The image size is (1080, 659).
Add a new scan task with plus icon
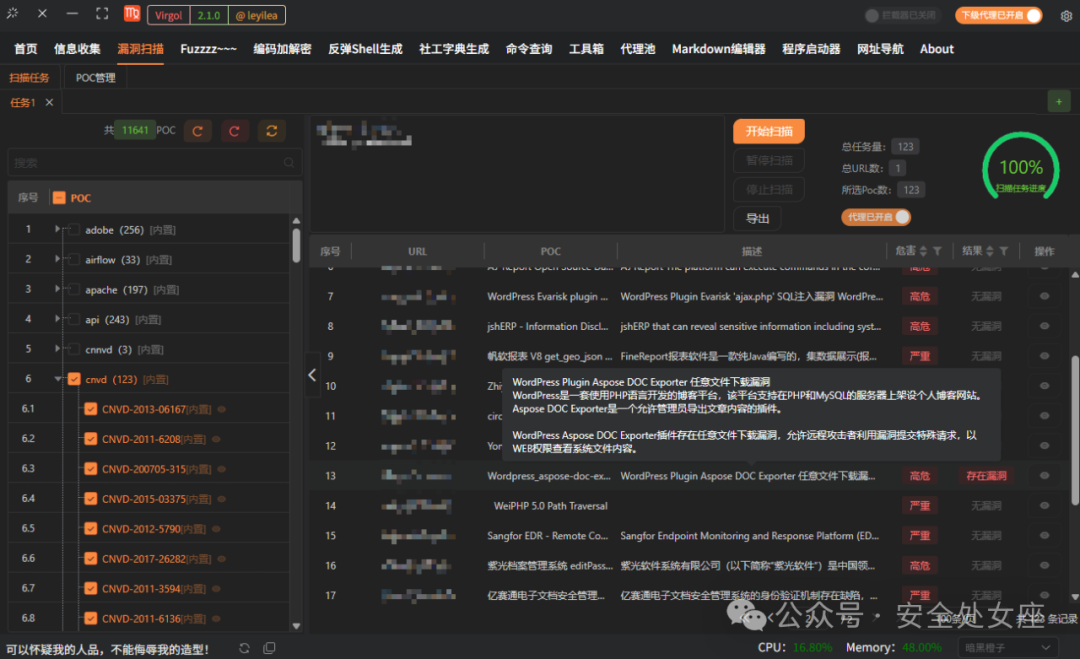coord(1059,102)
